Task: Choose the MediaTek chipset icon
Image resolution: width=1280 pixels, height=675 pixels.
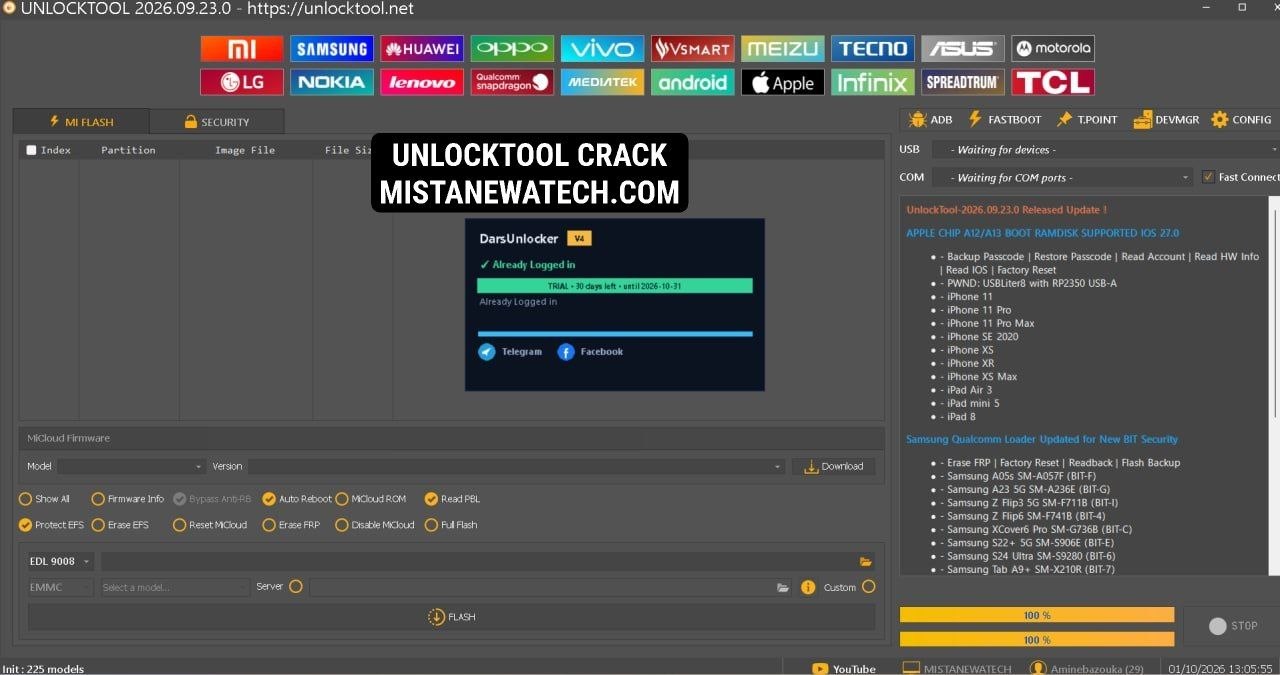Action: [602, 82]
